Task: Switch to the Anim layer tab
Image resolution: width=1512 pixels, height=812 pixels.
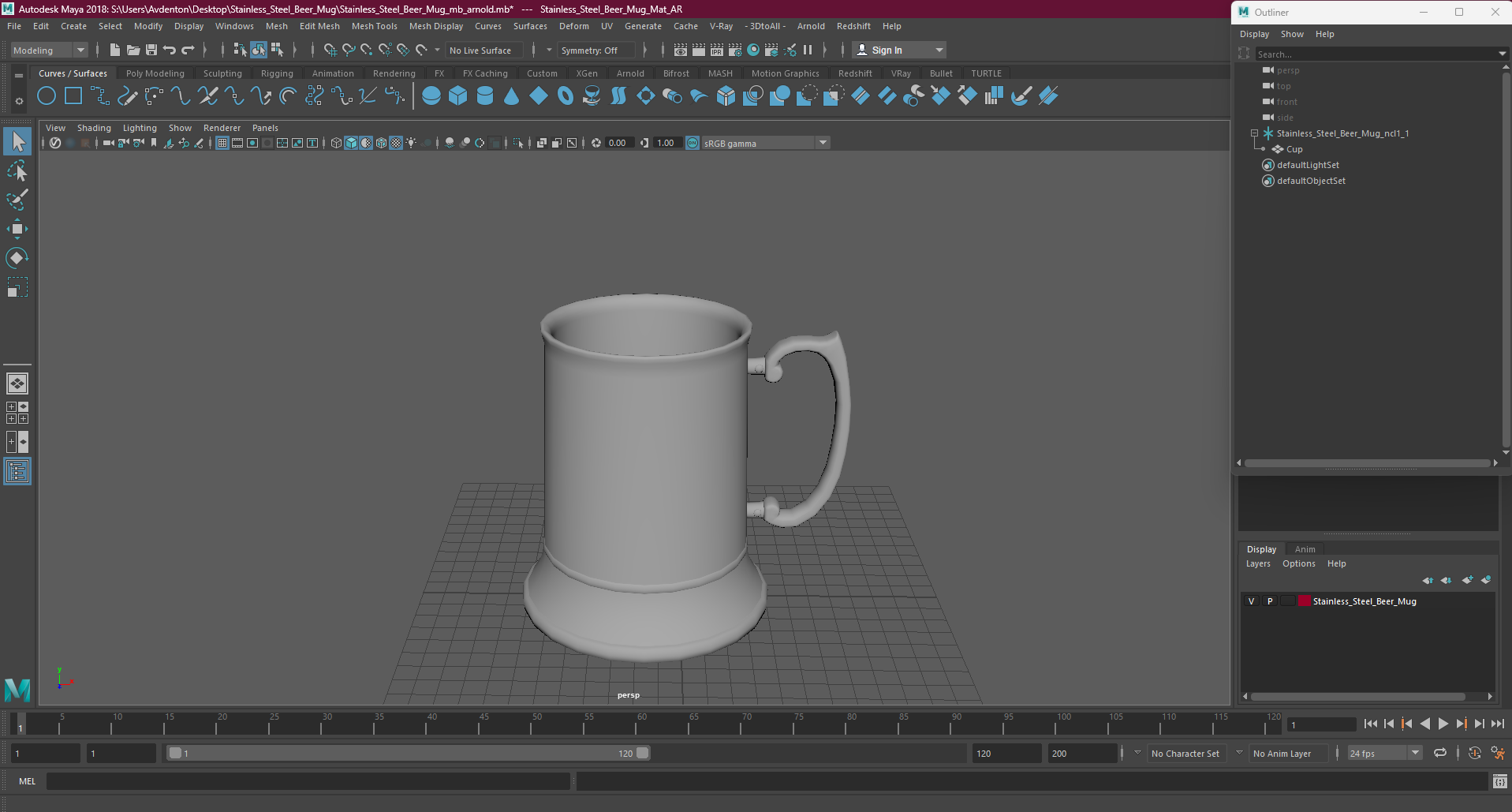Action: coord(1305,549)
